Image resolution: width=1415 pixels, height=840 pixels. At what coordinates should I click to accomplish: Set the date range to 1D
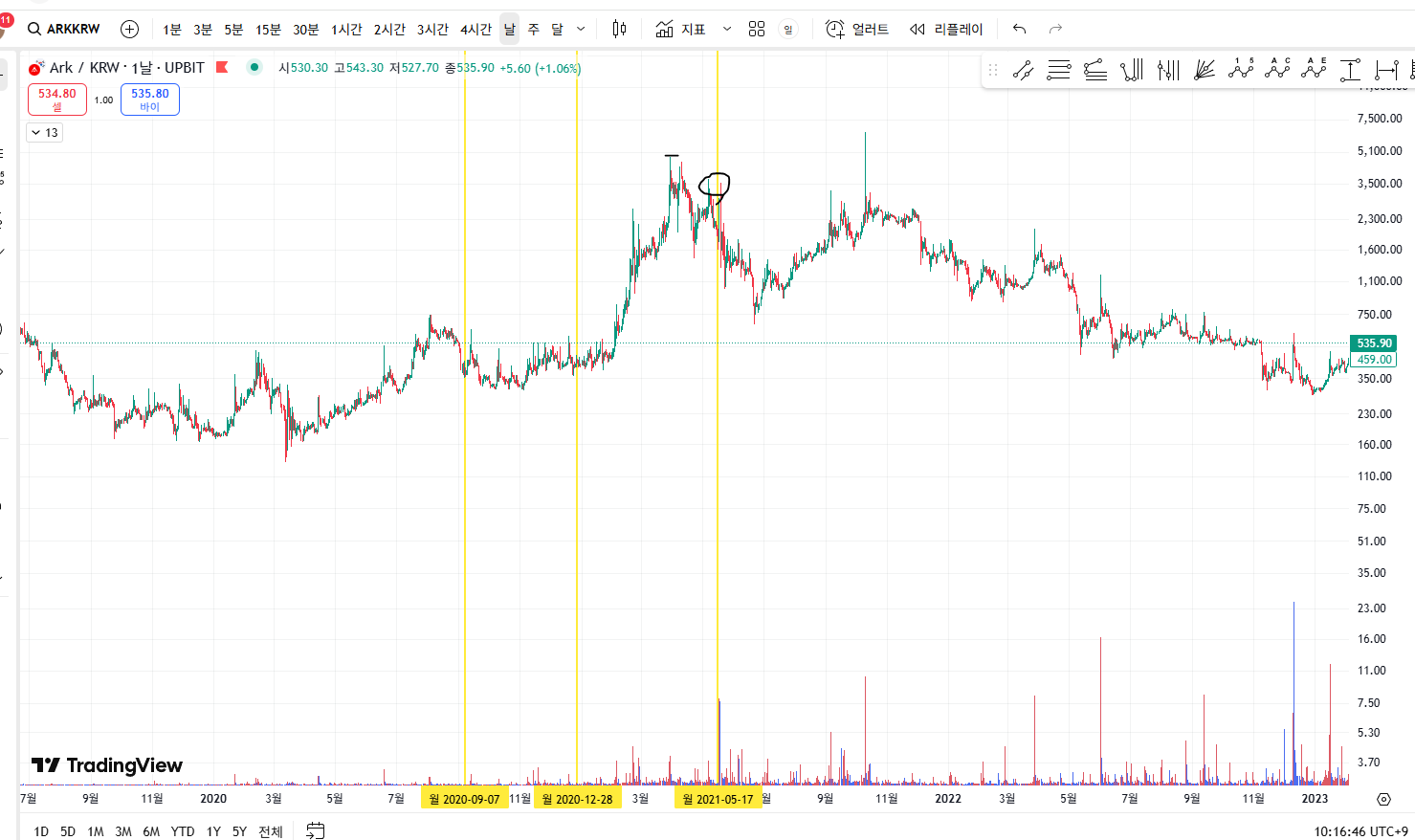pos(41,831)
